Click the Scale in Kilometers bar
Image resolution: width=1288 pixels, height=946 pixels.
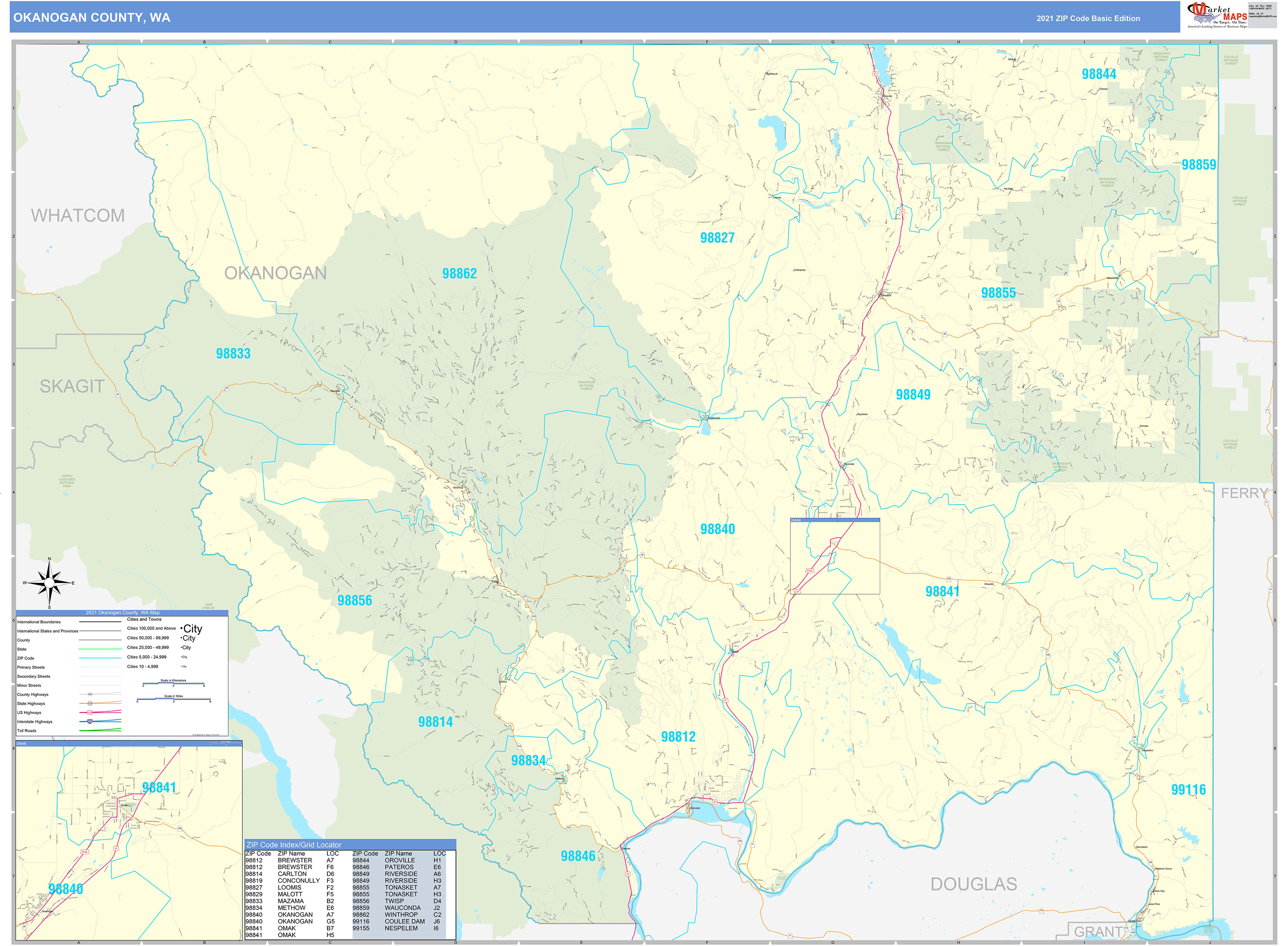pos(174,683)
